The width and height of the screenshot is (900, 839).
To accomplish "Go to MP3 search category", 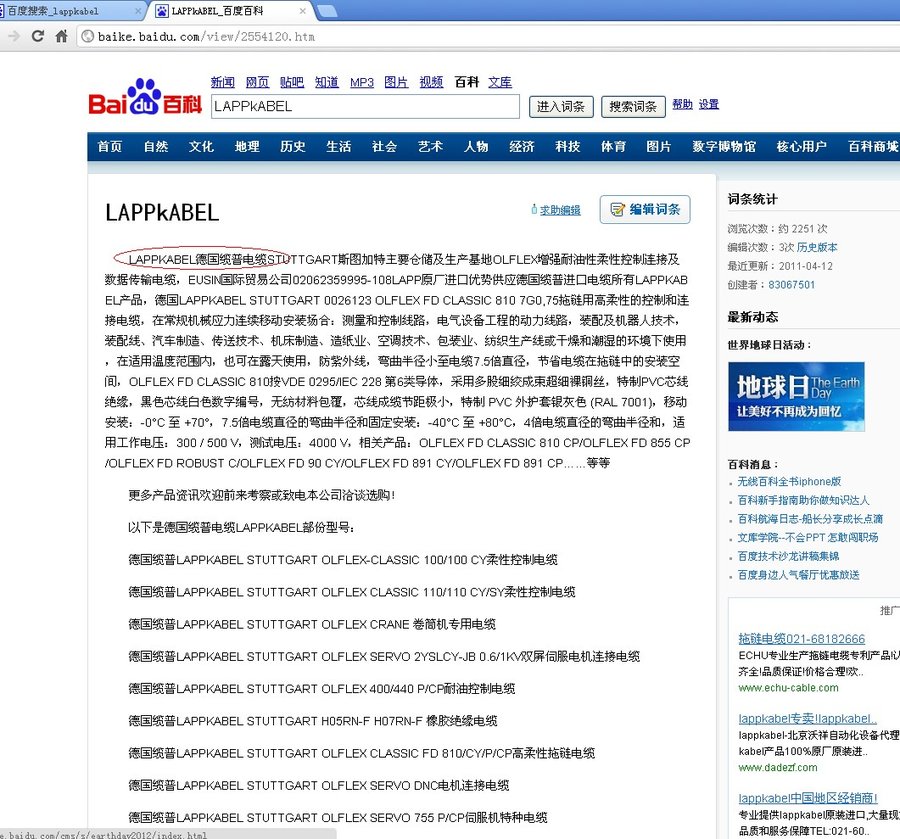I will point(362,82).
